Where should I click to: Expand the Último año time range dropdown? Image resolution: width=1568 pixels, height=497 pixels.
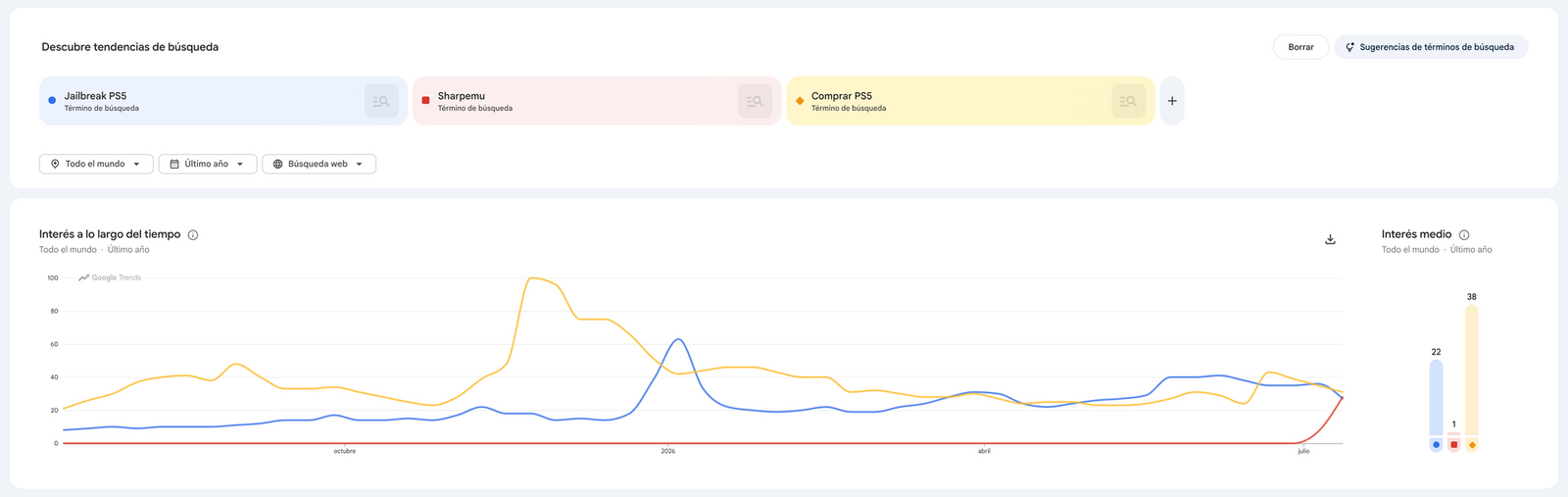click(x=208, y=164)
